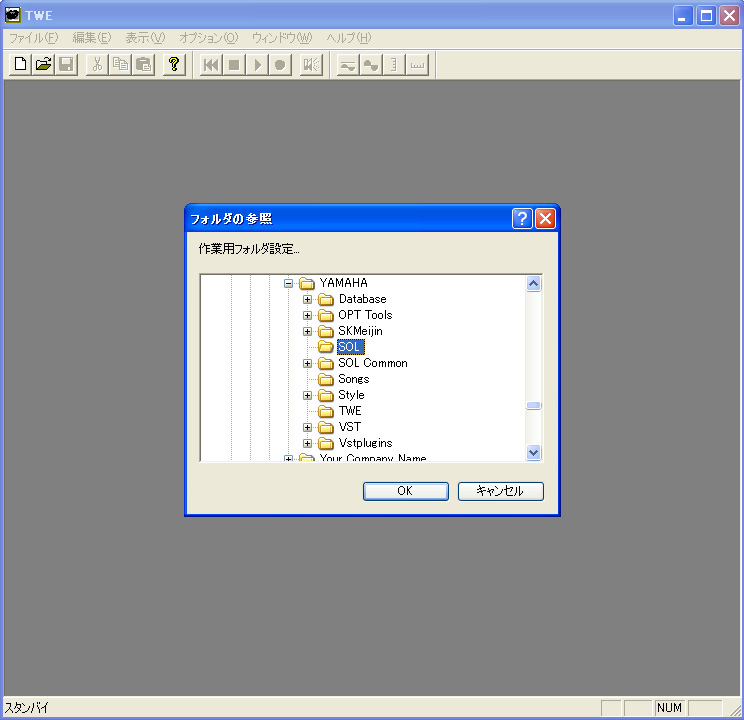Click the folder tree scrollbar thumb

[533, 405]
